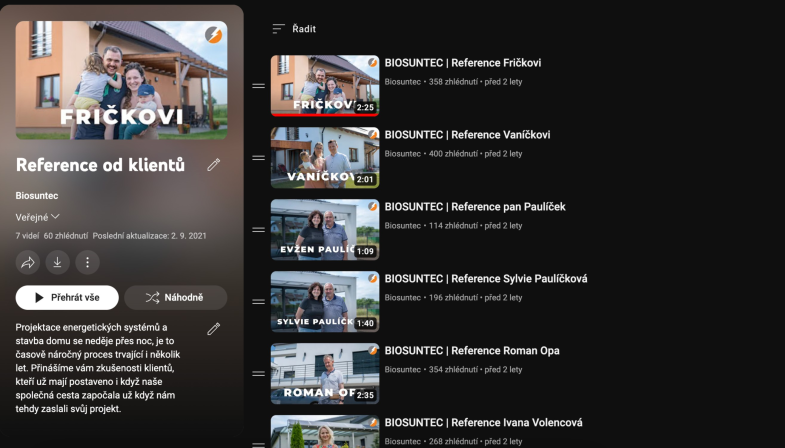Share the playlist using arrow icon
The width and height of the screenshot is (785, 448).
click(28, 262)
